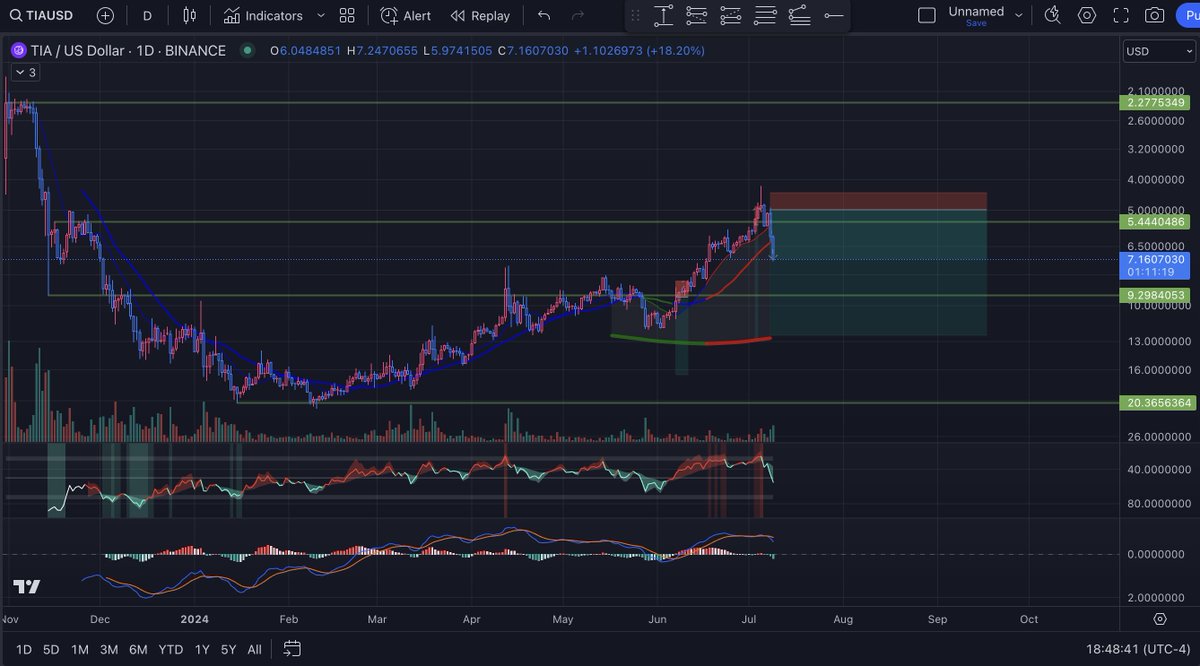The height and width of the screenshot is (666, 1200).
Task: Open the candlestick chart type selector
Action: click(x=190, y=16)
